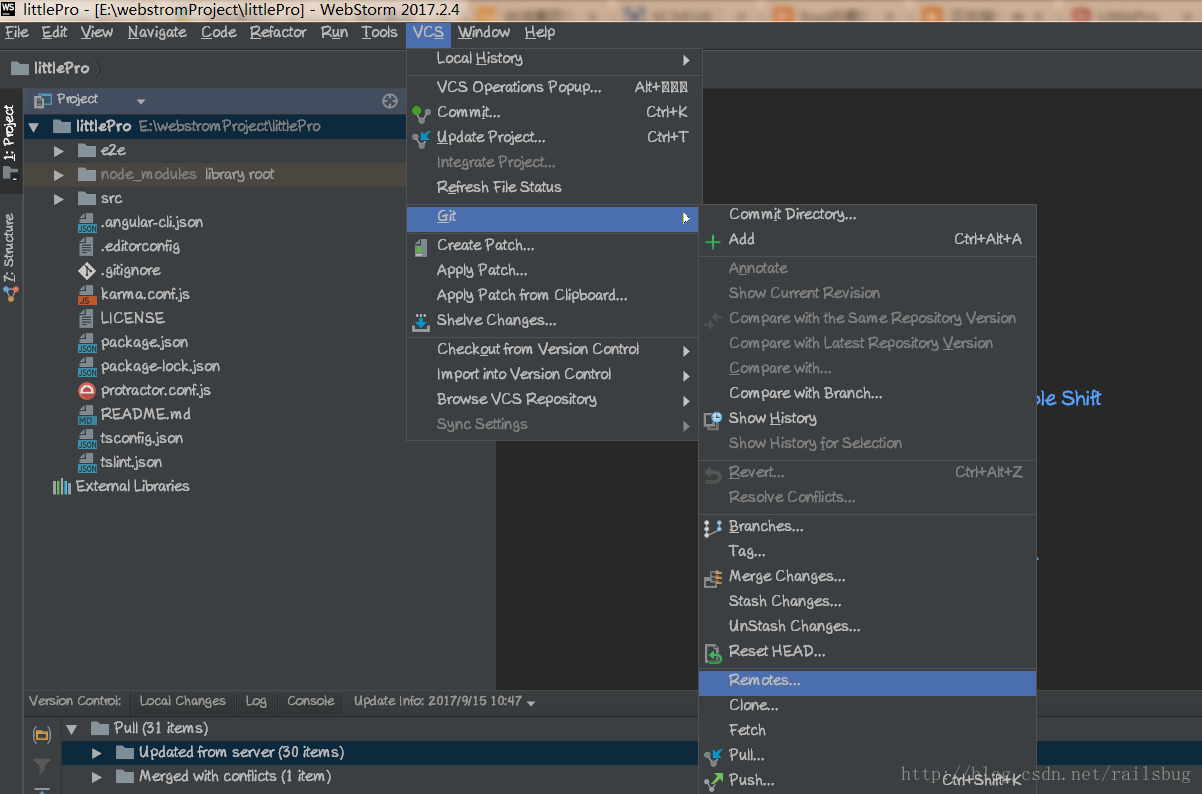The height and width of the screenshot is (794, 1202).
Task: Choose Fetch from Git submenu
Action: pyautogui.click(x=867, y=731)
